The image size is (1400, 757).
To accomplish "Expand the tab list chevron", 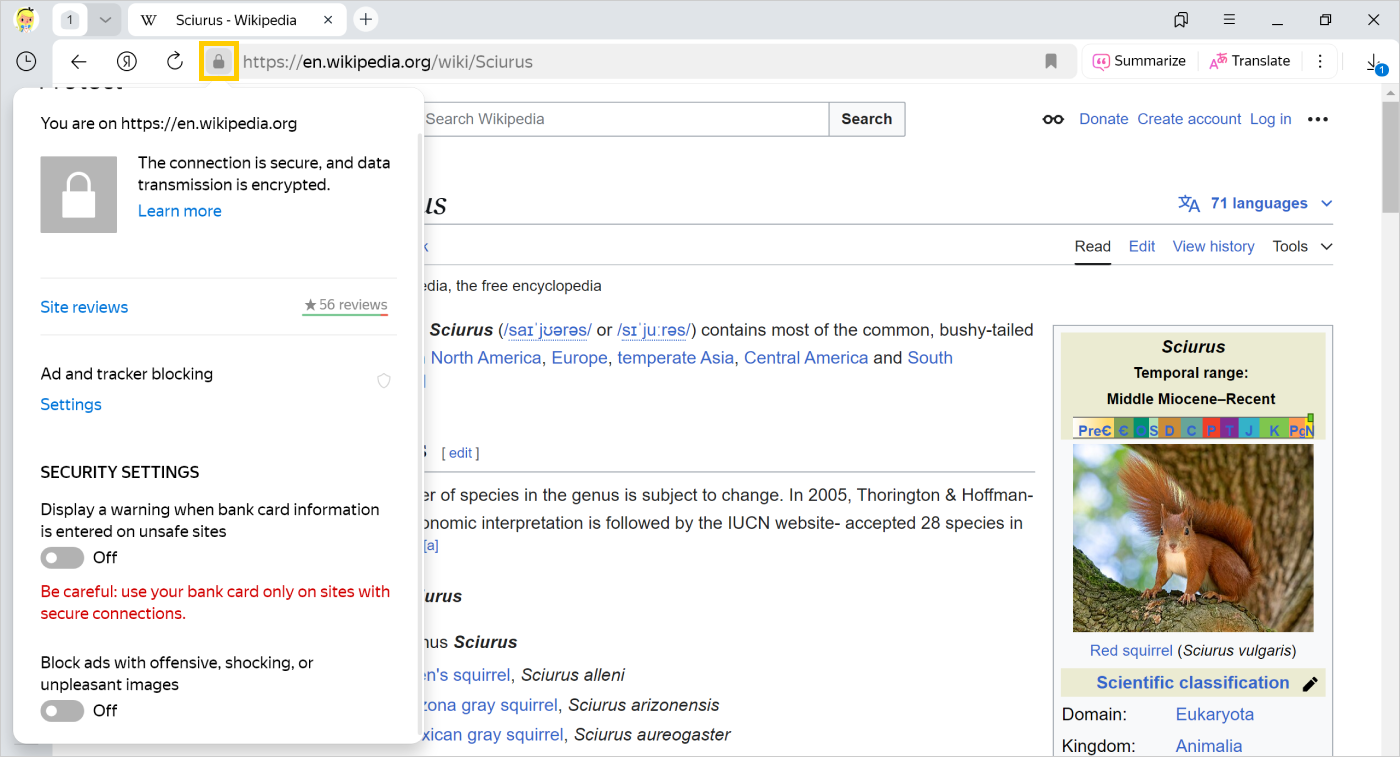I will [105, 20].
